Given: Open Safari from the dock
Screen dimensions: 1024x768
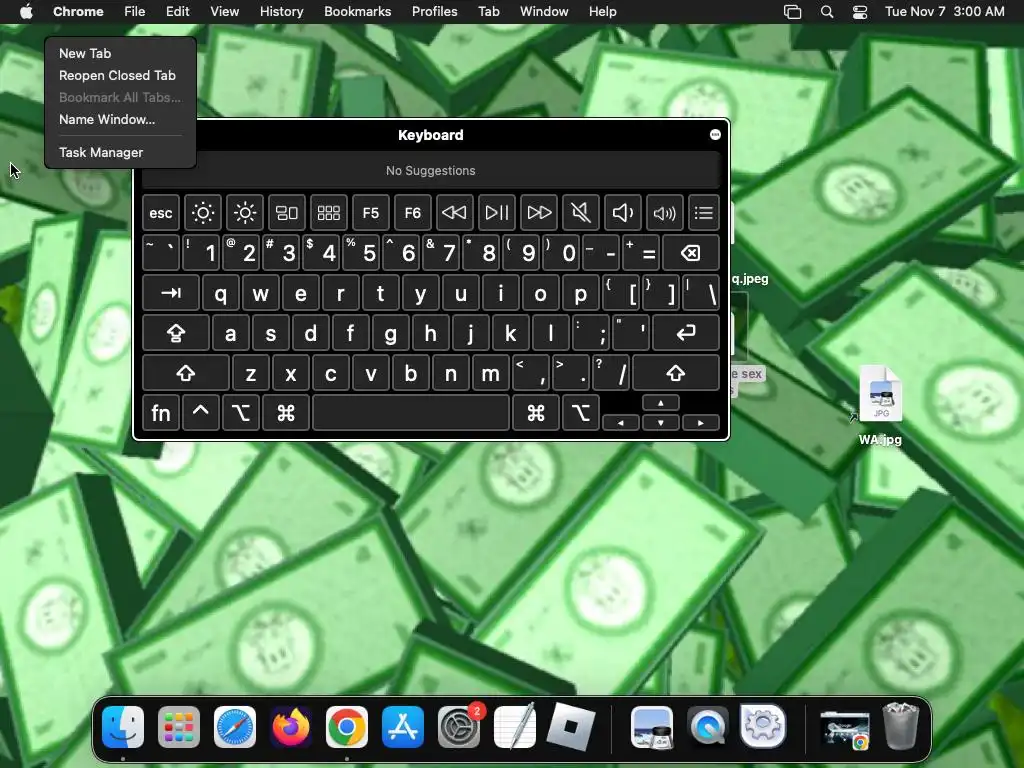Looking at the screenshot, I should [x=235, y=727].
